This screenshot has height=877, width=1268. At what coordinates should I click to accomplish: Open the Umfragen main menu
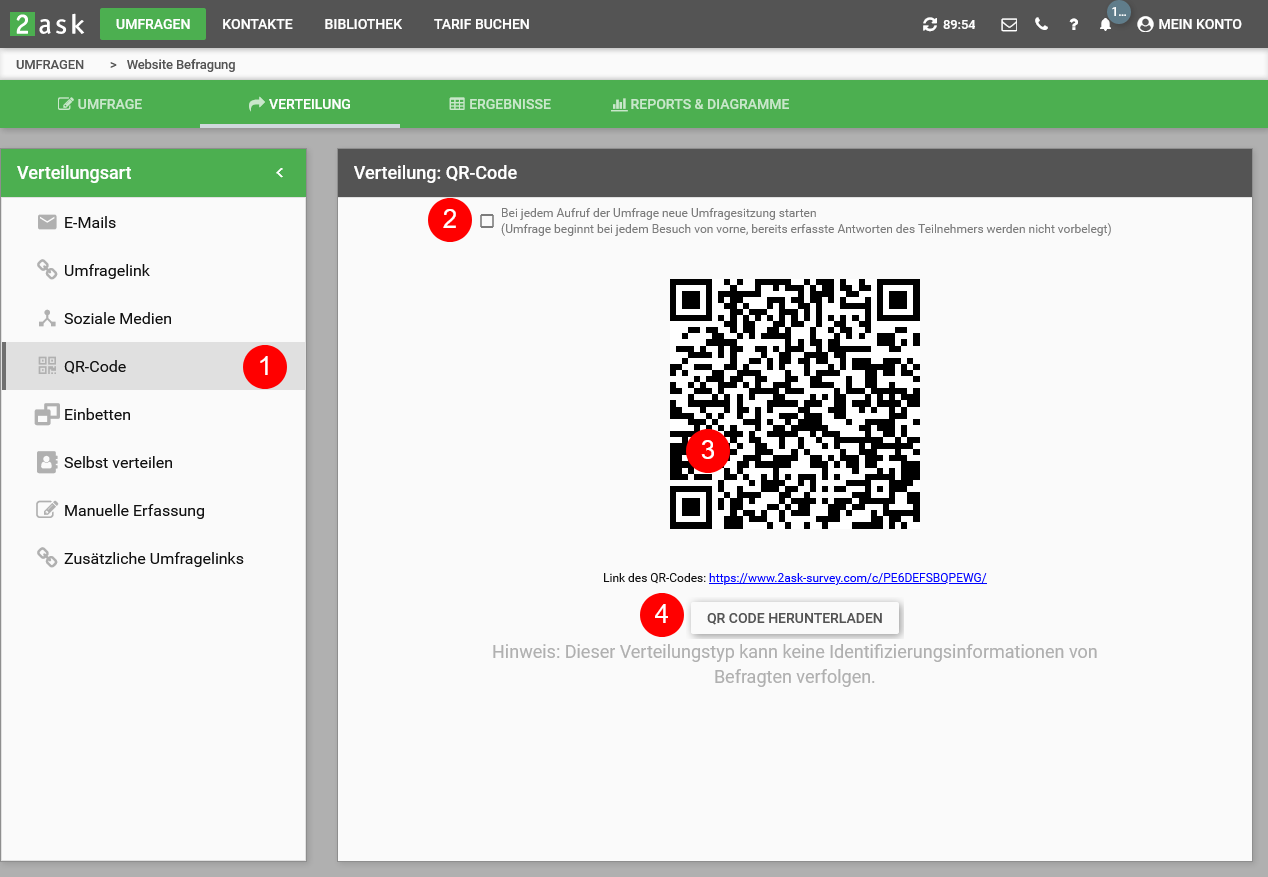pyautogui.click(x=153, y=24)
